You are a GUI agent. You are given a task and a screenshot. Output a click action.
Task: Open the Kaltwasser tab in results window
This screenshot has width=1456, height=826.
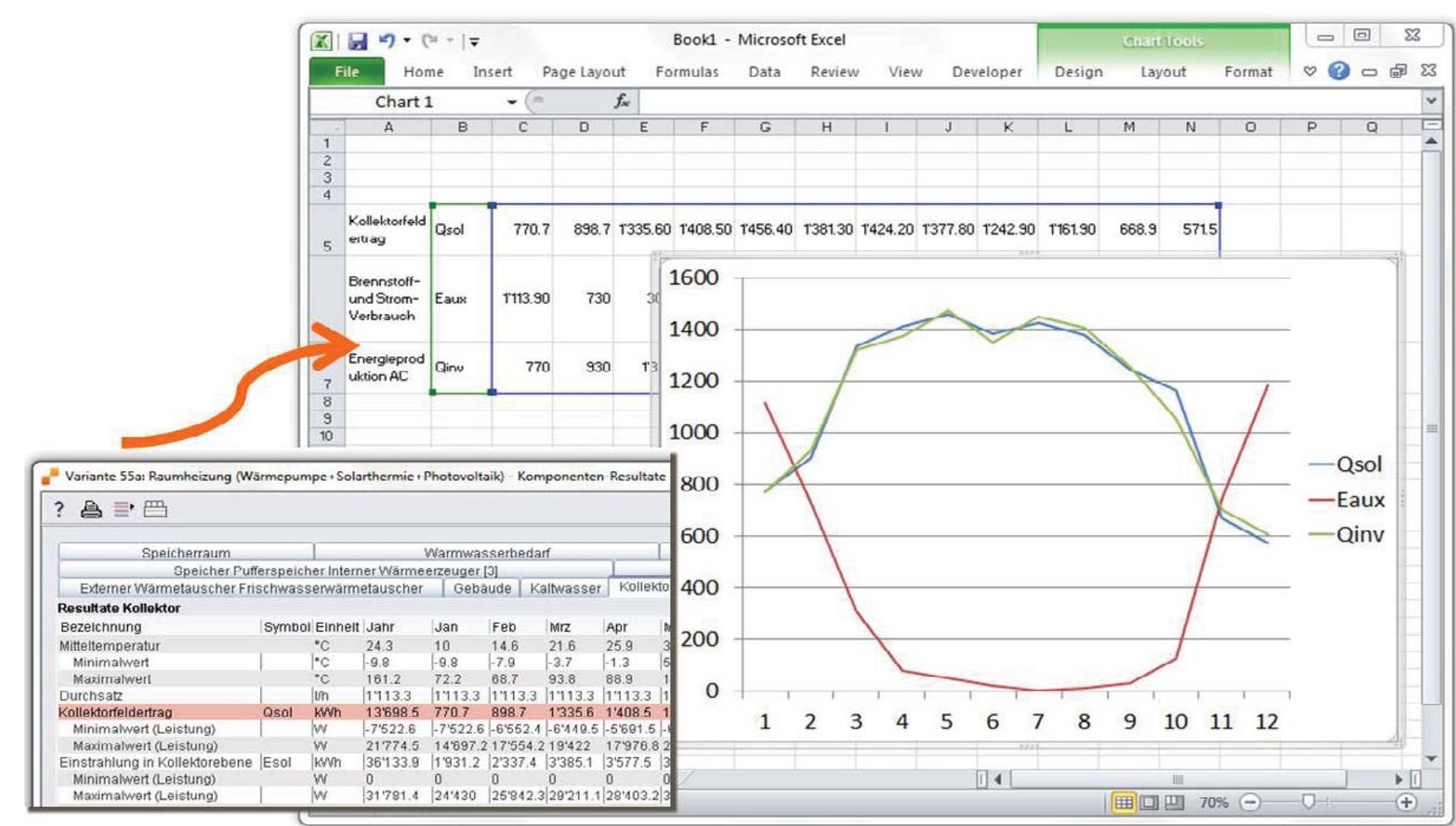click(565, 588)
